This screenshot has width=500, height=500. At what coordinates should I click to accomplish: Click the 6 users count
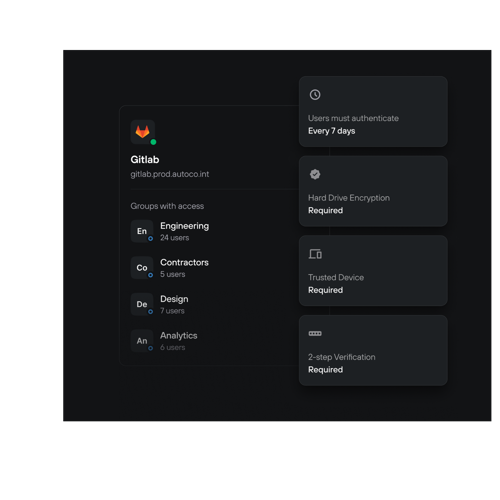coord(173,347)
